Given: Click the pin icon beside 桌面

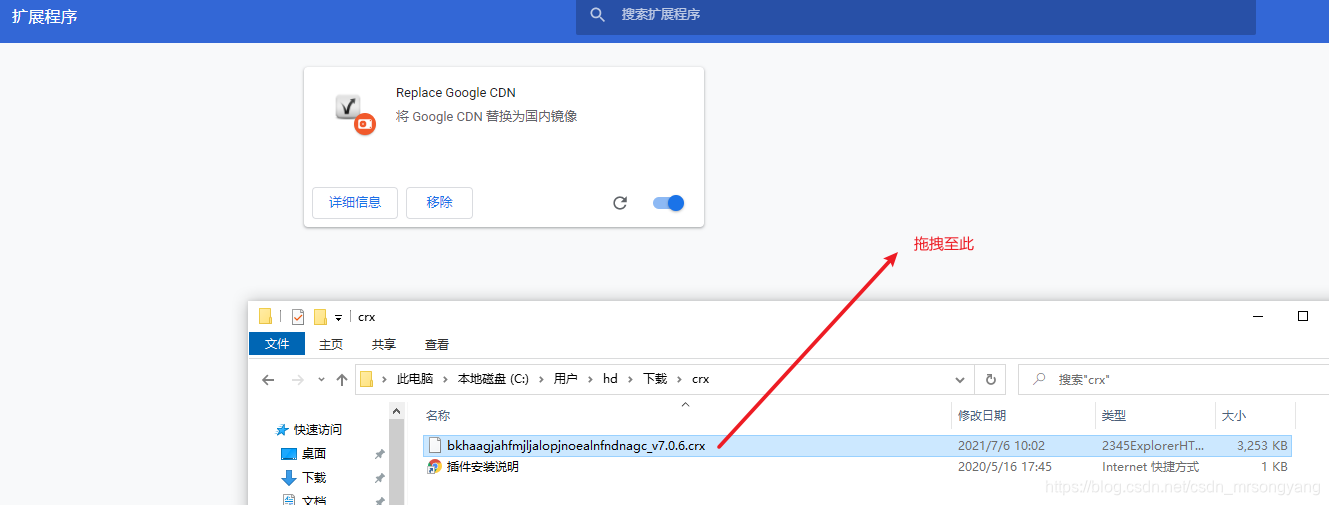Looking at the screenshot, I should (379, 454).
